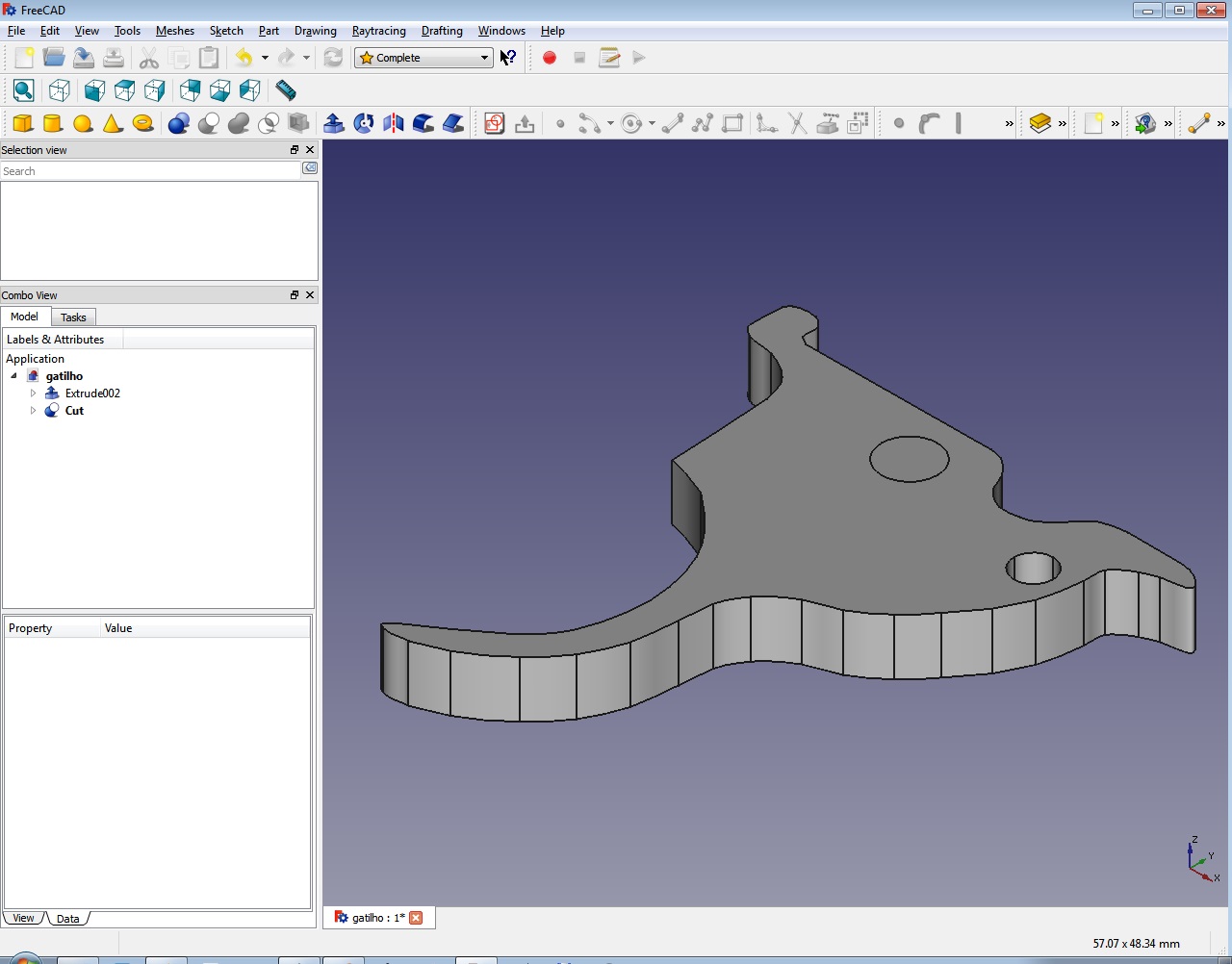Click the Extrude tool

coord(334,123)
